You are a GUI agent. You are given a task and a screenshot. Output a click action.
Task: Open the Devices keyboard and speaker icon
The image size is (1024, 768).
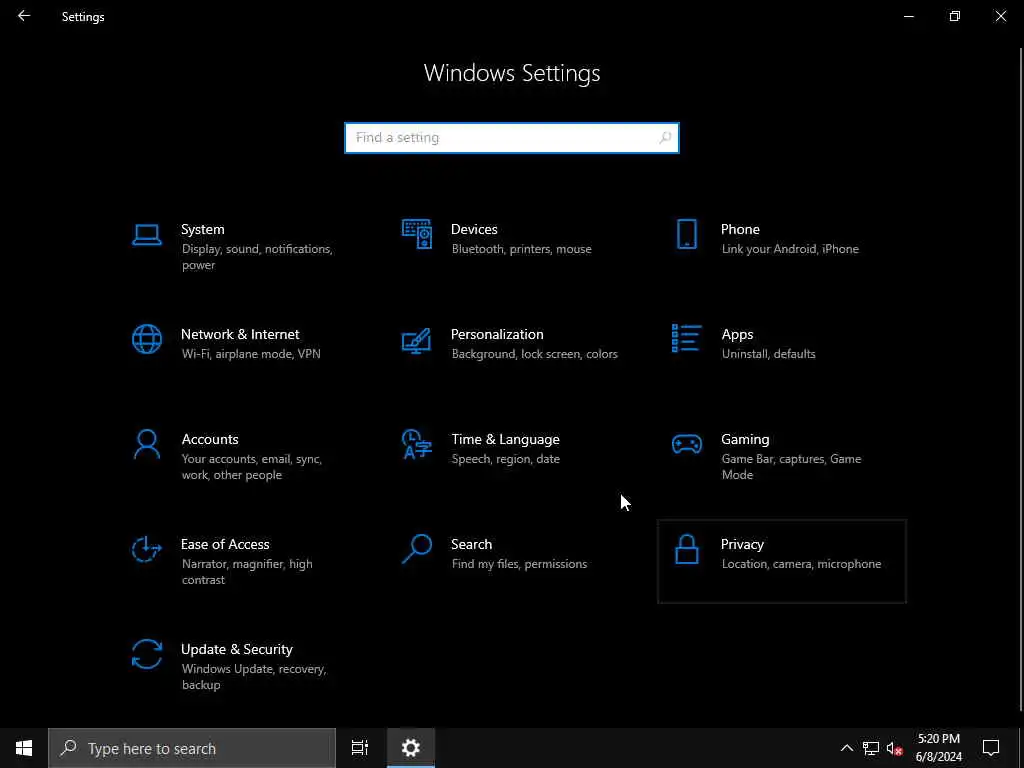(417, 234)
